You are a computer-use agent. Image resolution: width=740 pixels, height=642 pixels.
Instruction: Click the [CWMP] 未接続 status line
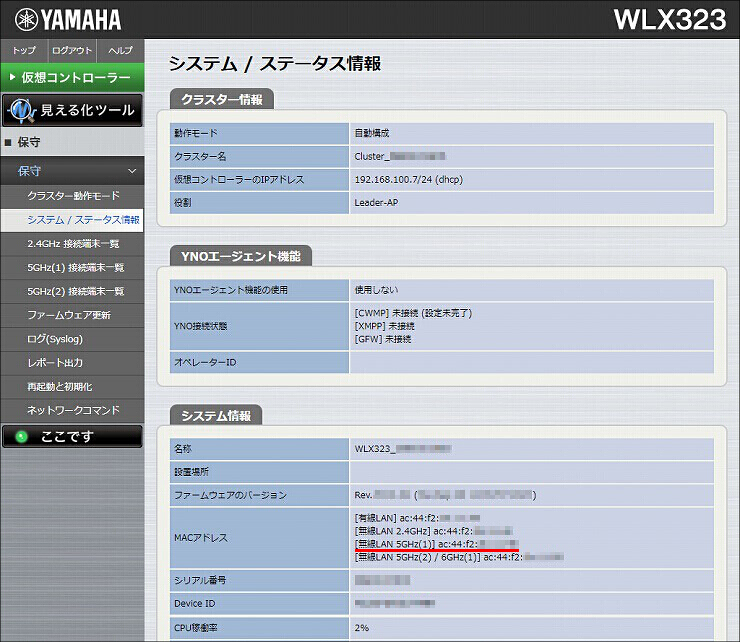pos(413,313)
